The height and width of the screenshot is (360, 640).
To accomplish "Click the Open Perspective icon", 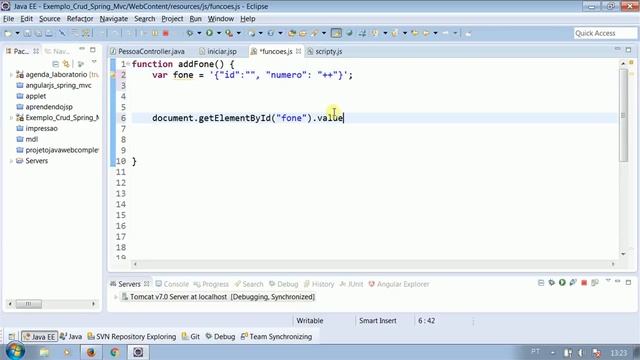I will coord(11,337).
